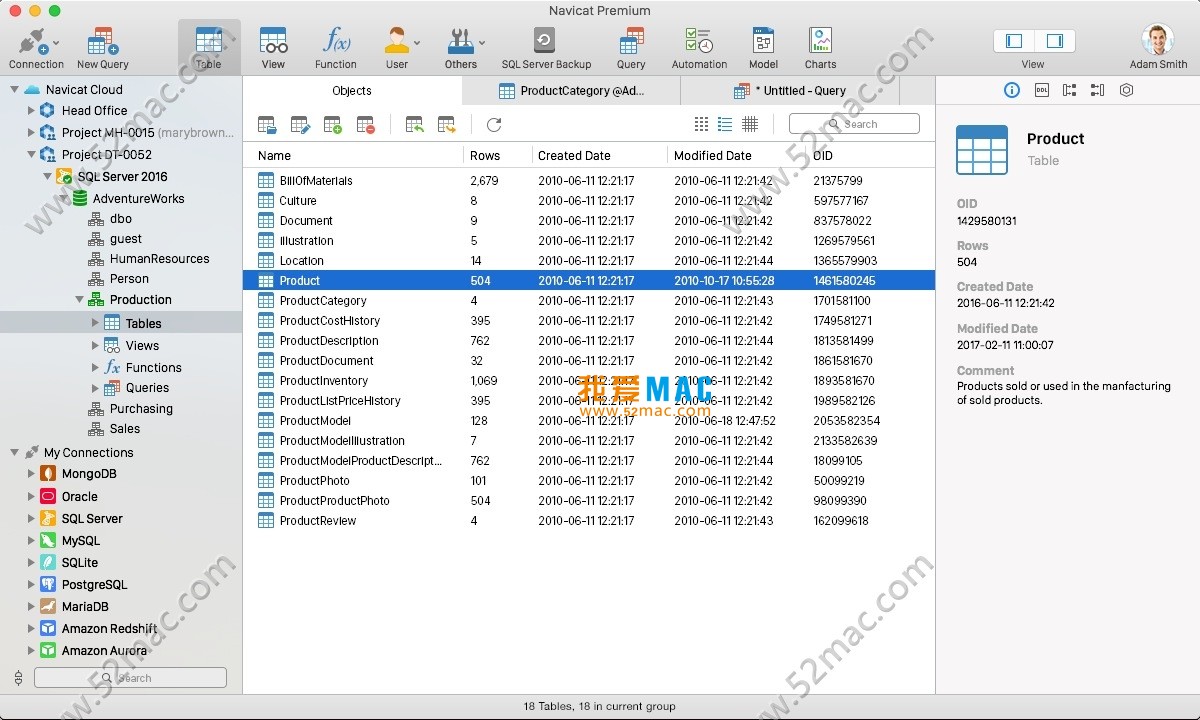Collapse the SQL Server 2016 connection

(47, 177)
